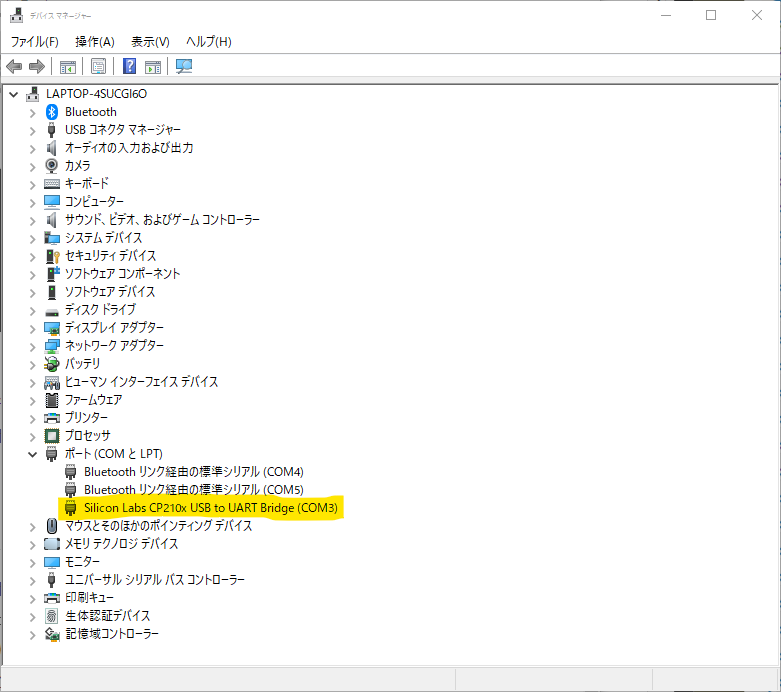This screenshot has width=781, height=692.
Task: Maximize the Device Manager window
Action: point(711,15)
